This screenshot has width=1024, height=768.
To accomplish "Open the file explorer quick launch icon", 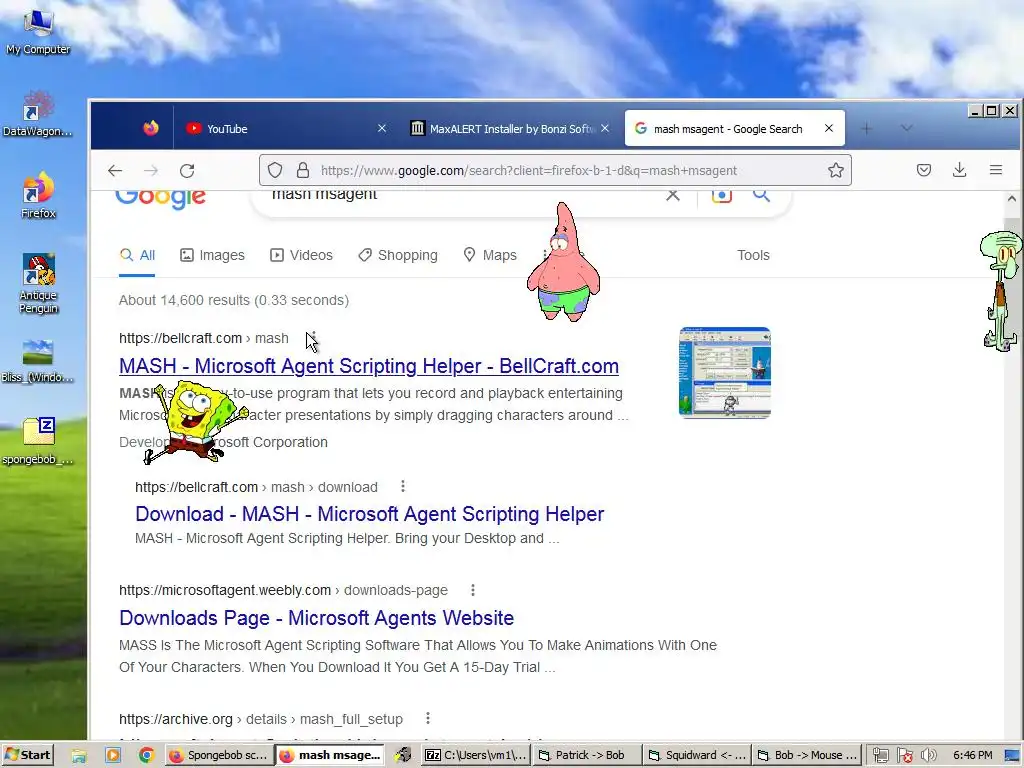I will pyautogui.click(x=79, y=756).
